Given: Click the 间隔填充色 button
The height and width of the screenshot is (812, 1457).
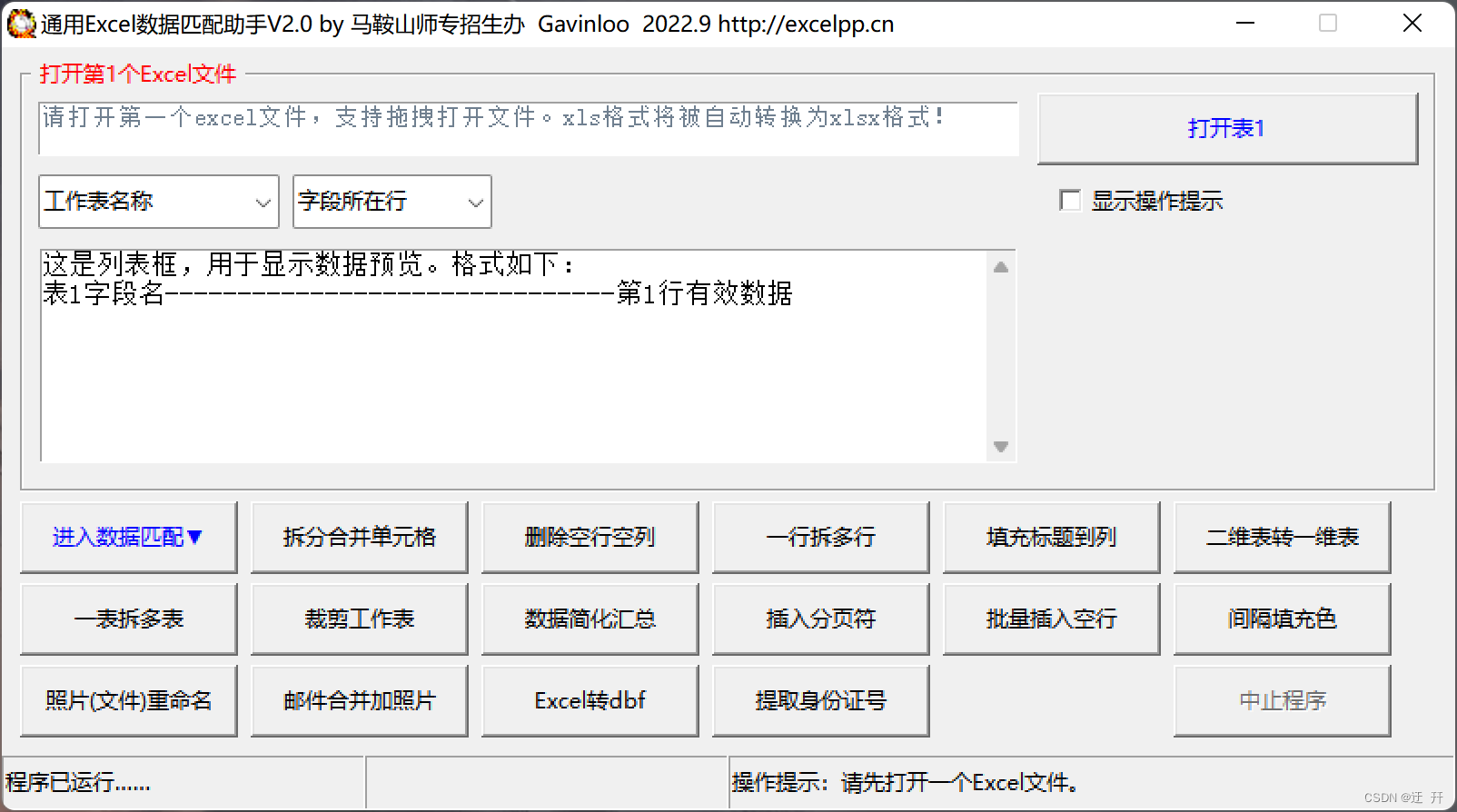Looking at the screenshot, I should 1282,619.
